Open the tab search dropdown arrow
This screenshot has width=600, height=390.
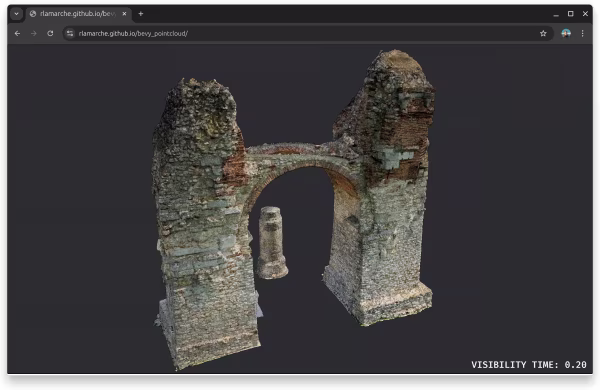(x=16, y=14)
